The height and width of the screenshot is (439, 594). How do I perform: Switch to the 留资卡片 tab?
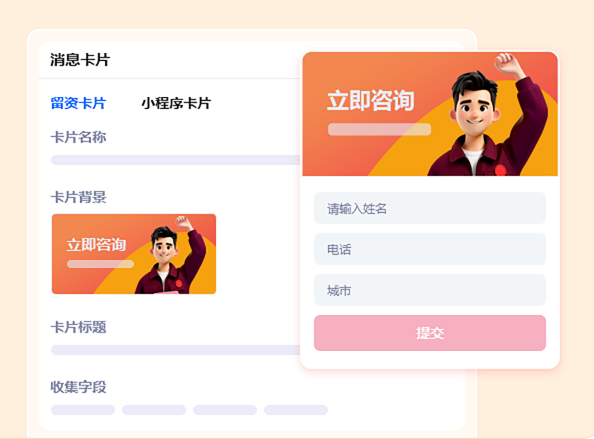(78, 103)
